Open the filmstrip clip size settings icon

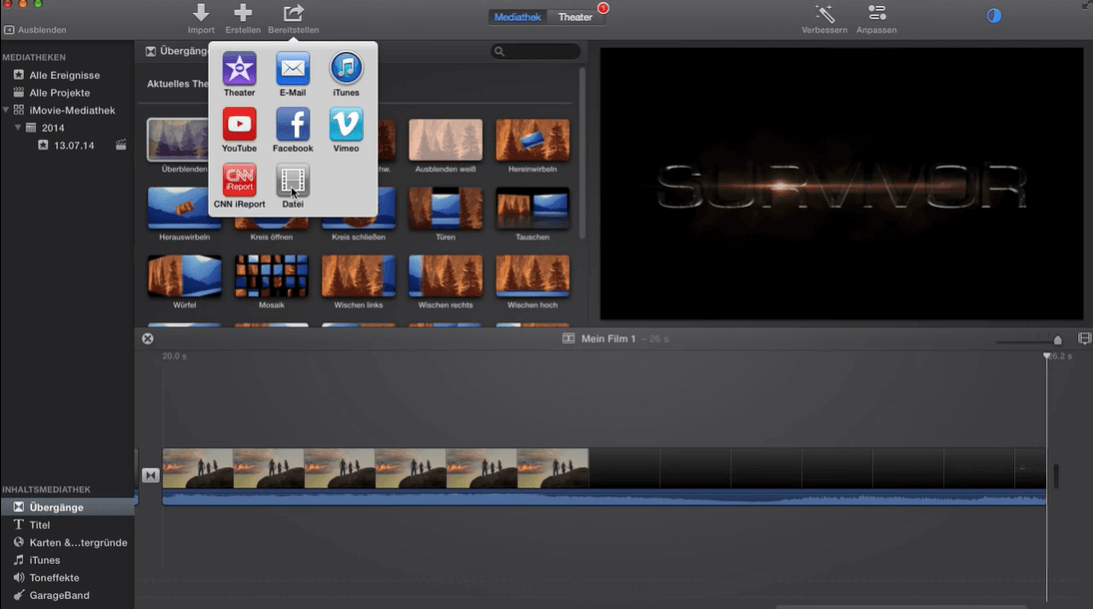(x=1084, y=339)
